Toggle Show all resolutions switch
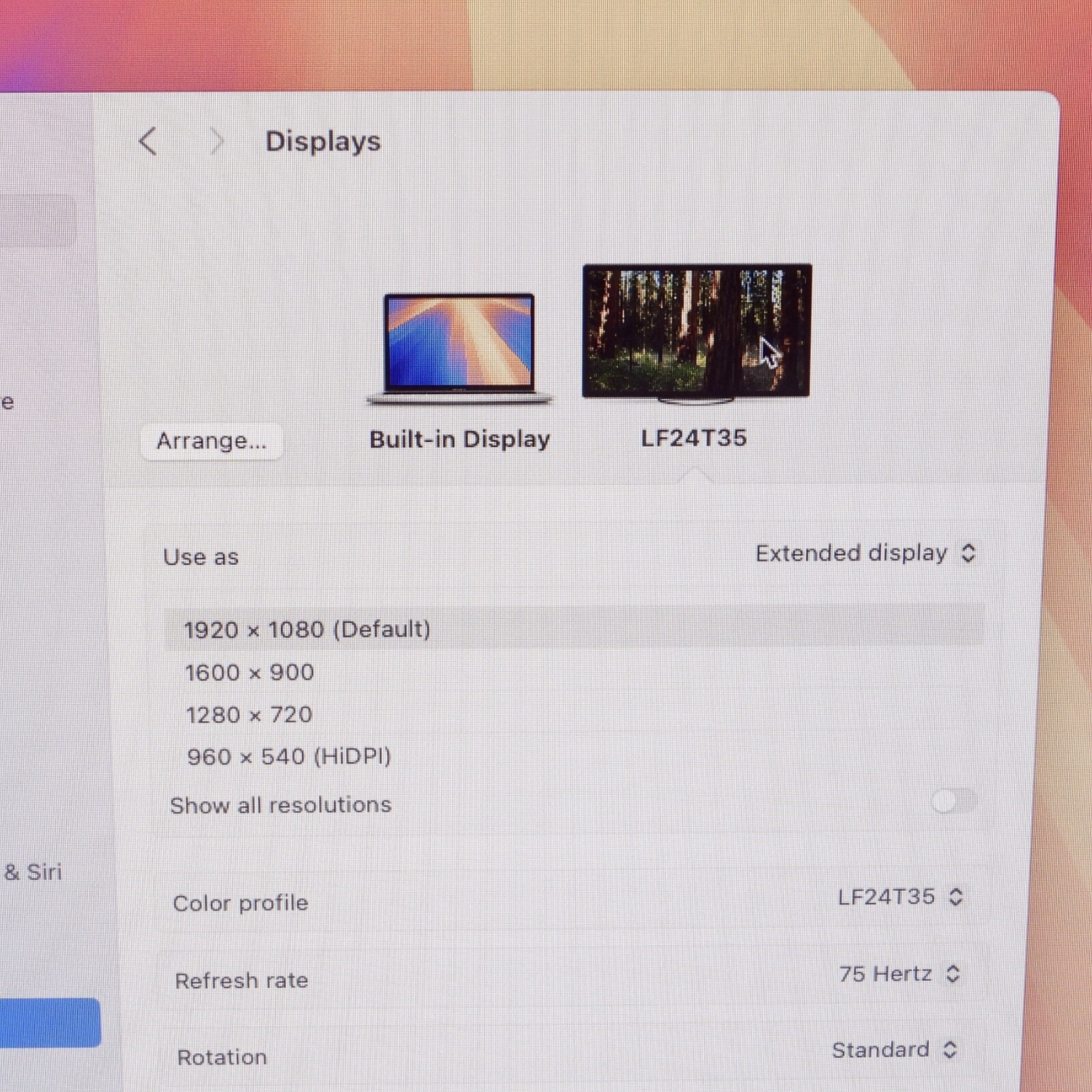 [954, 800]
